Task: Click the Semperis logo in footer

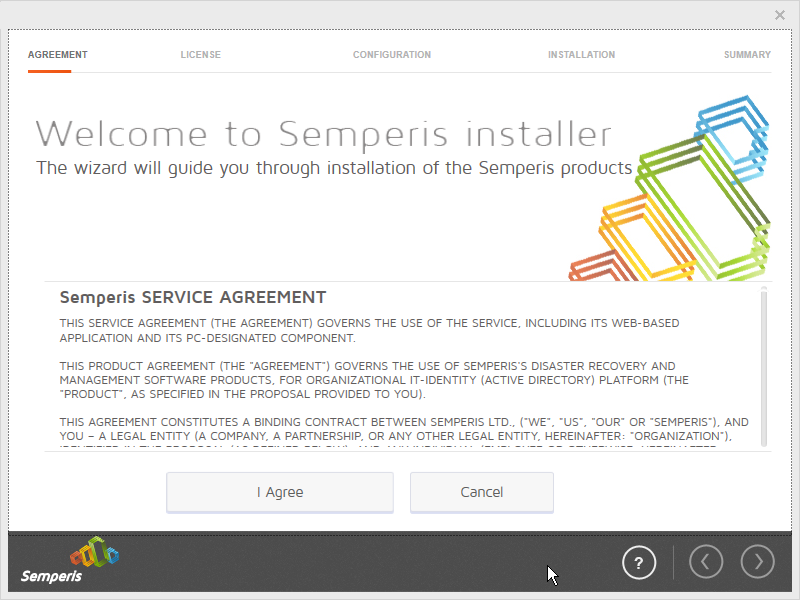Action: pyautogui.click(x=70, y=562)
